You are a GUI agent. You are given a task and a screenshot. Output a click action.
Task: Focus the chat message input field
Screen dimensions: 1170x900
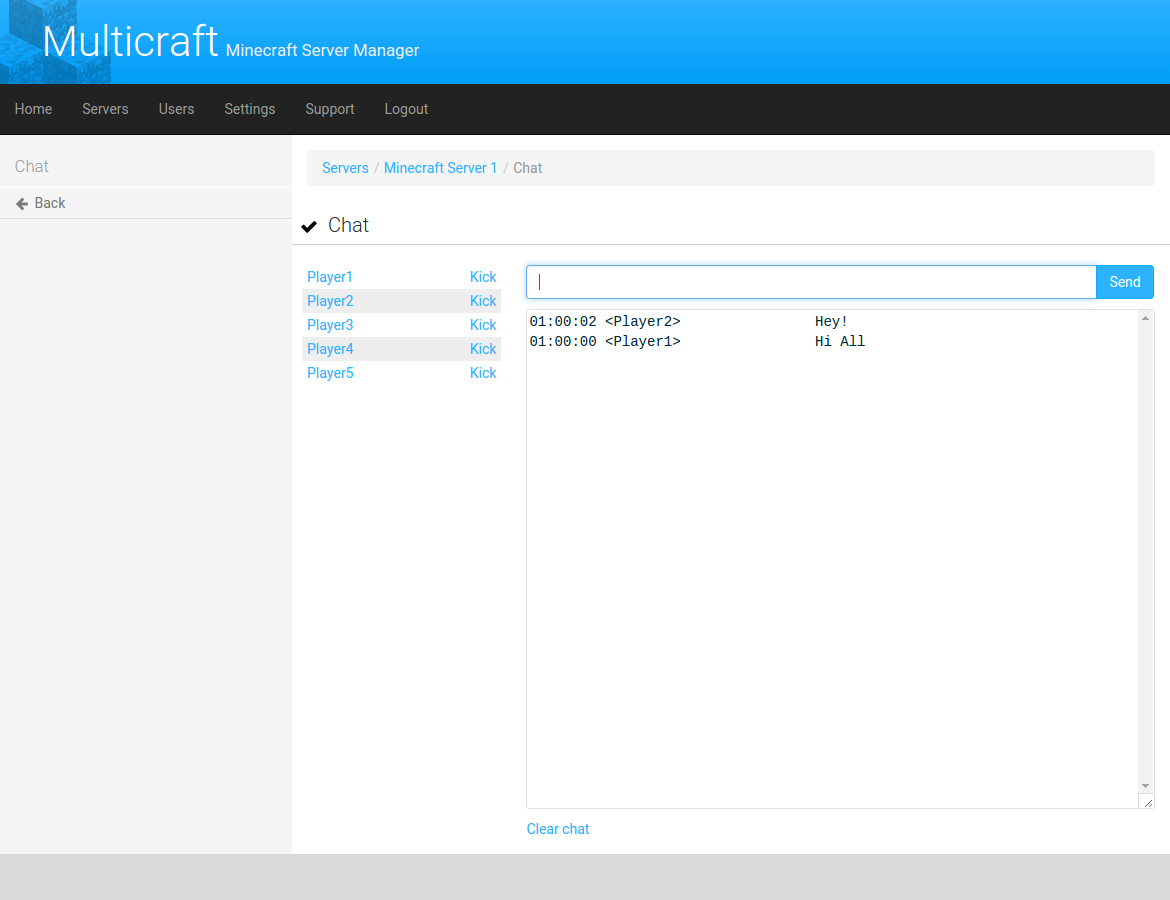pyautogui.click(x=811, y=282)
